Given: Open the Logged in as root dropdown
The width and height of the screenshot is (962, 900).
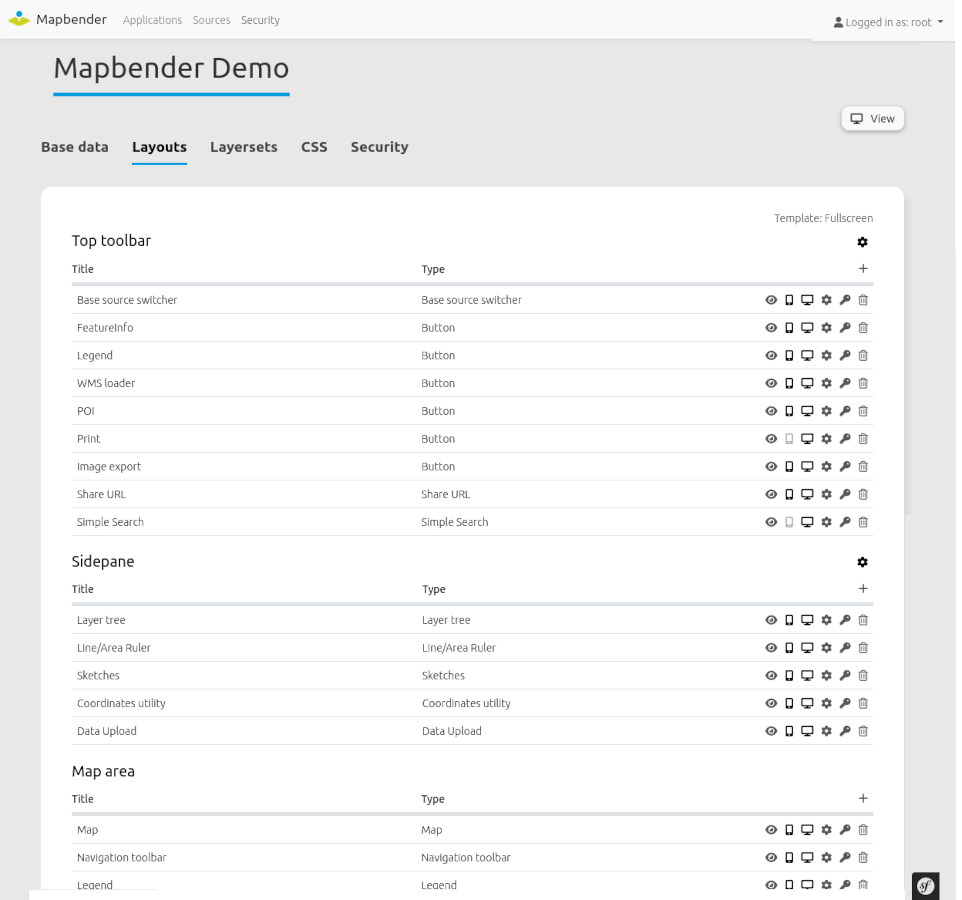Looking at the screenshot, I should coord(888,22).
